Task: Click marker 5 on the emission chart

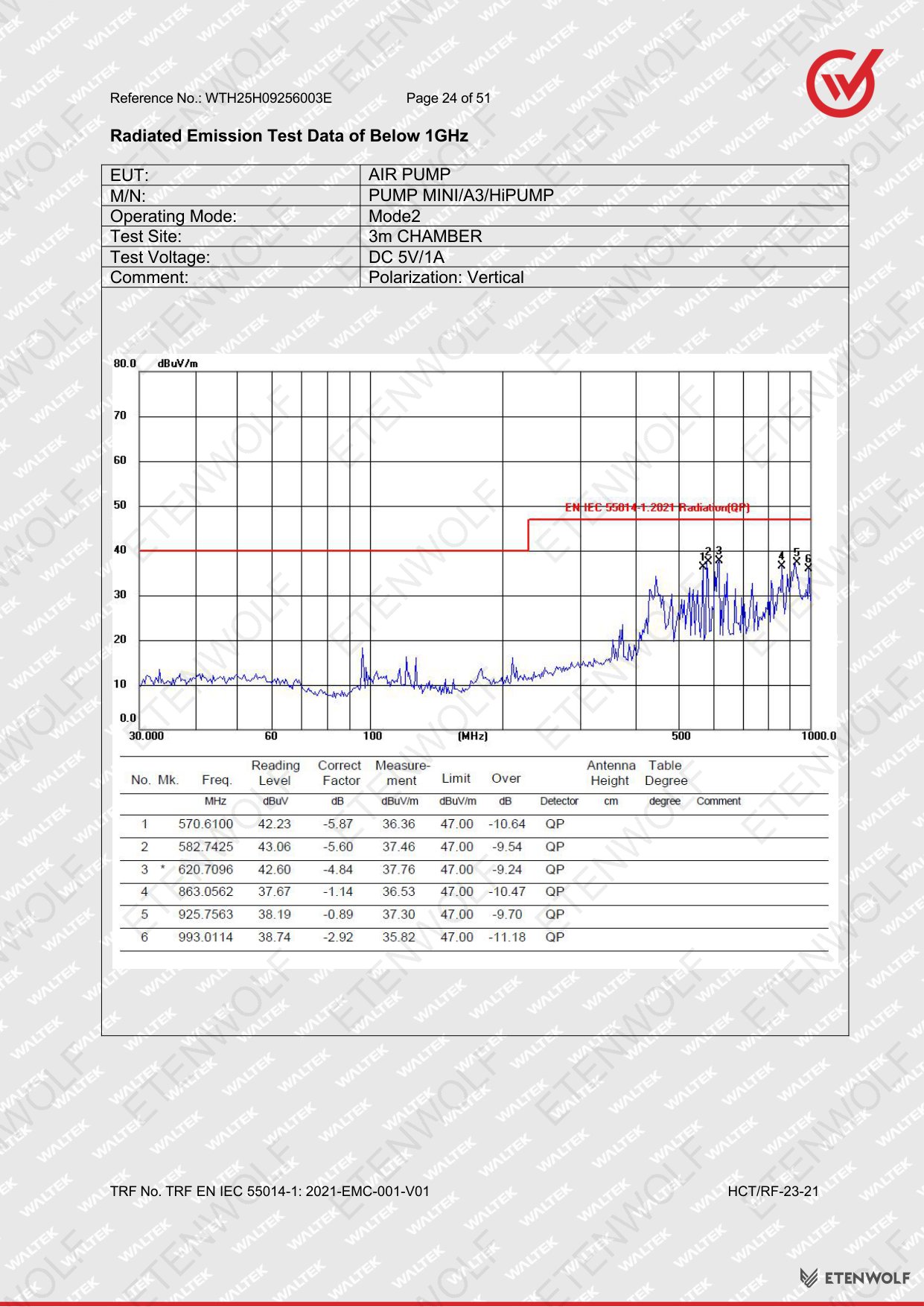Action: pos(797,556)
